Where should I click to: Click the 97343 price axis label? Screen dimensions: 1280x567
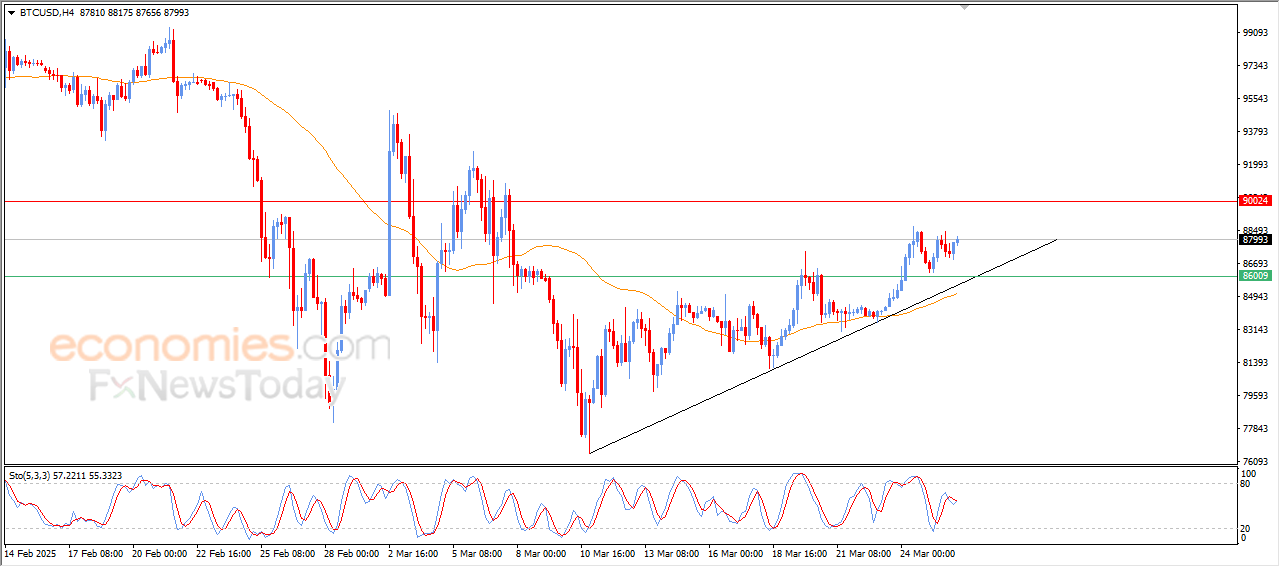point(1255,66)
